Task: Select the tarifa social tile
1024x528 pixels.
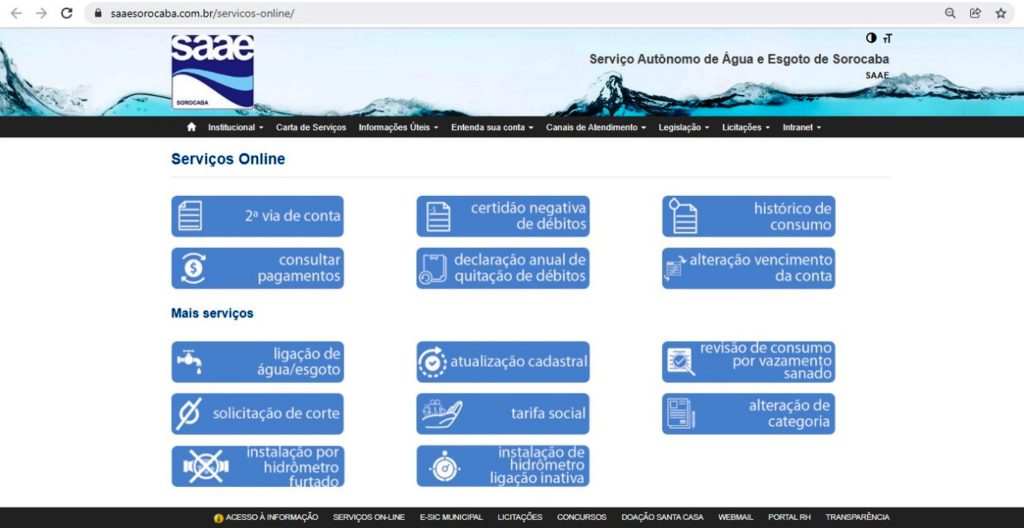Action: pyautogui.click(x=502, y=414)
